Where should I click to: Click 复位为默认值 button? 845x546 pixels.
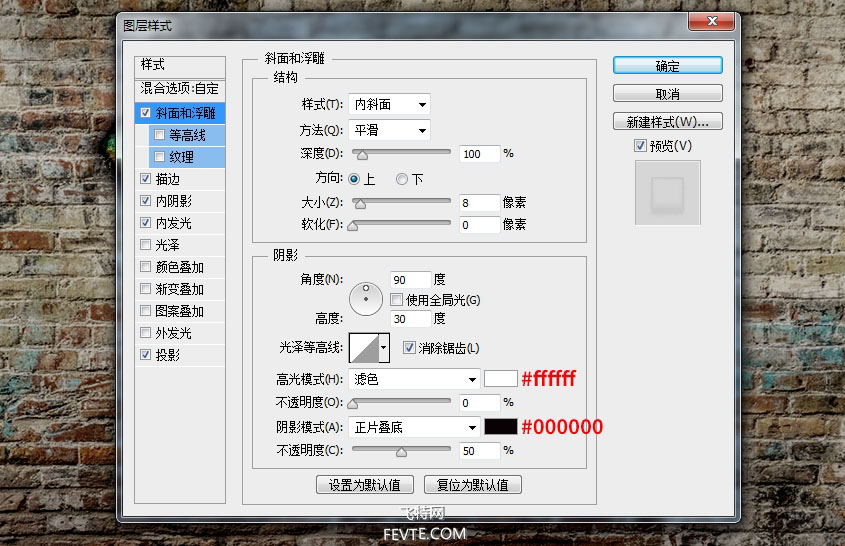473,485
